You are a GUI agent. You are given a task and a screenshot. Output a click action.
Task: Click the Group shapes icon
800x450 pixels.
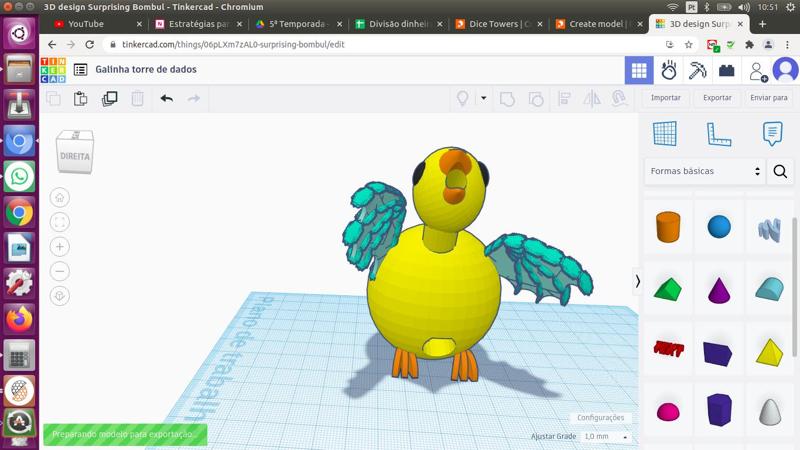tap(507, 98)
